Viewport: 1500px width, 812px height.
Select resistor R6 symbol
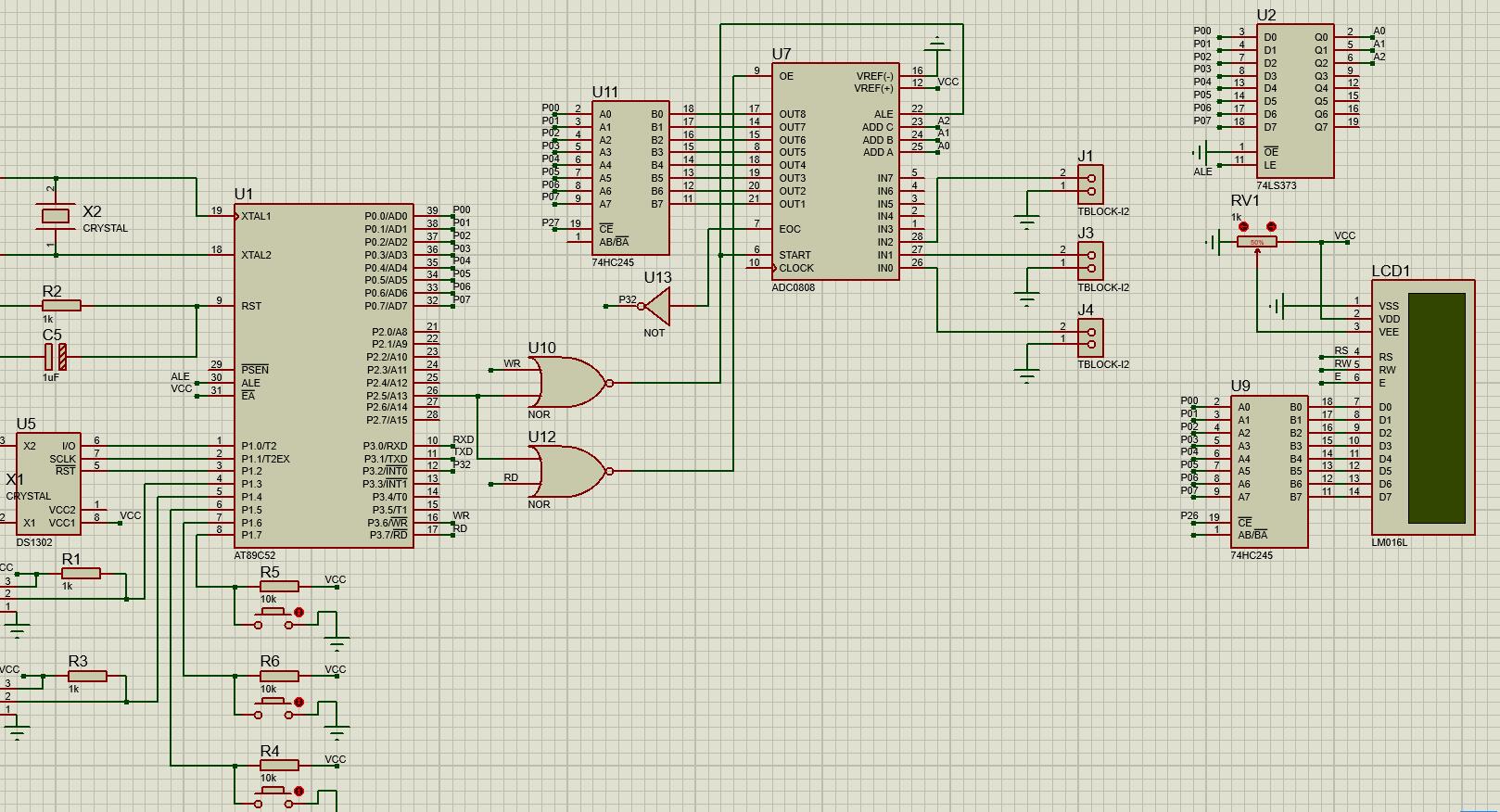pyautogui.click(x=278, y=676)
